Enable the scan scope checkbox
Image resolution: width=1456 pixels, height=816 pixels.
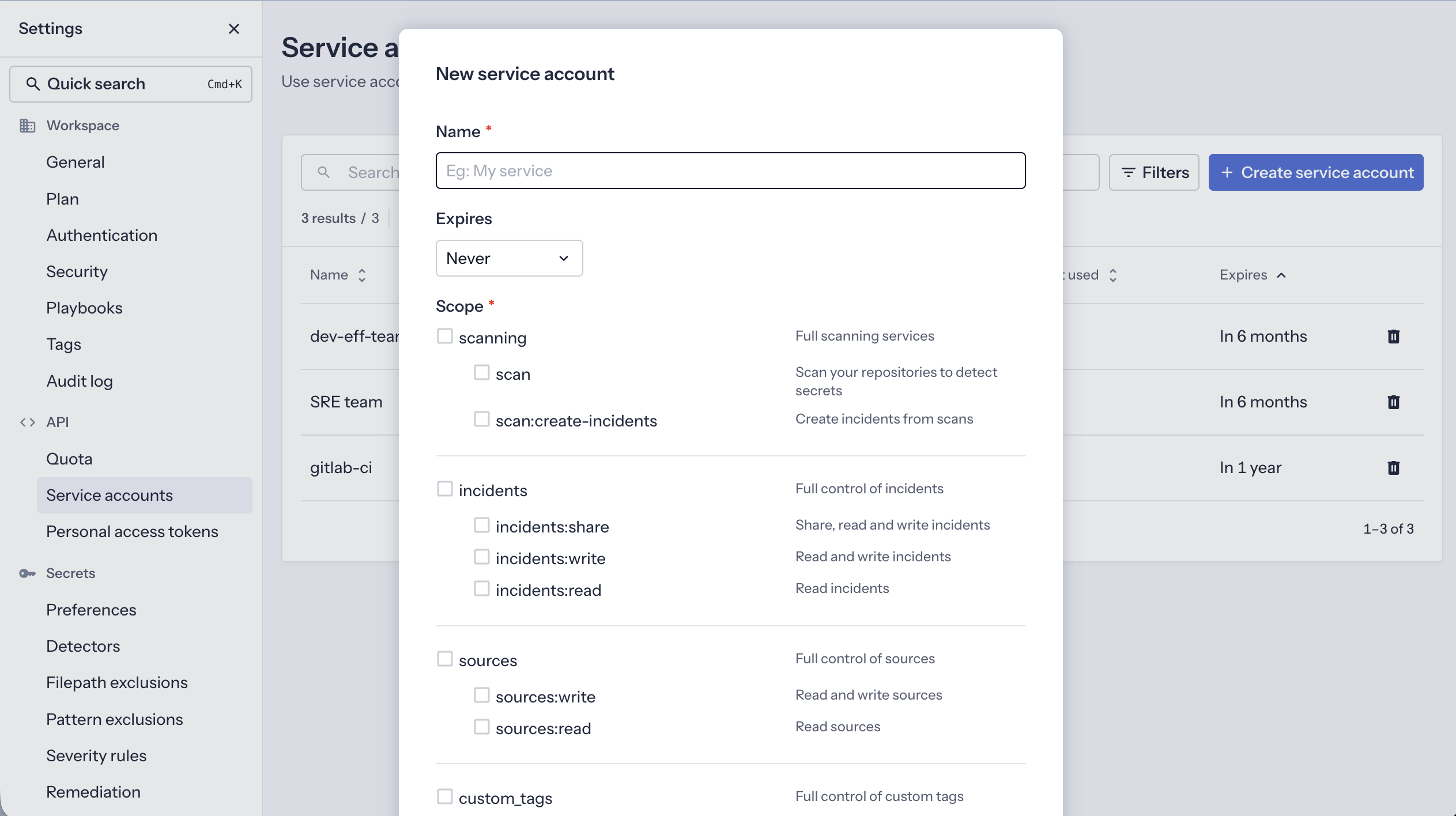(482, 373)
